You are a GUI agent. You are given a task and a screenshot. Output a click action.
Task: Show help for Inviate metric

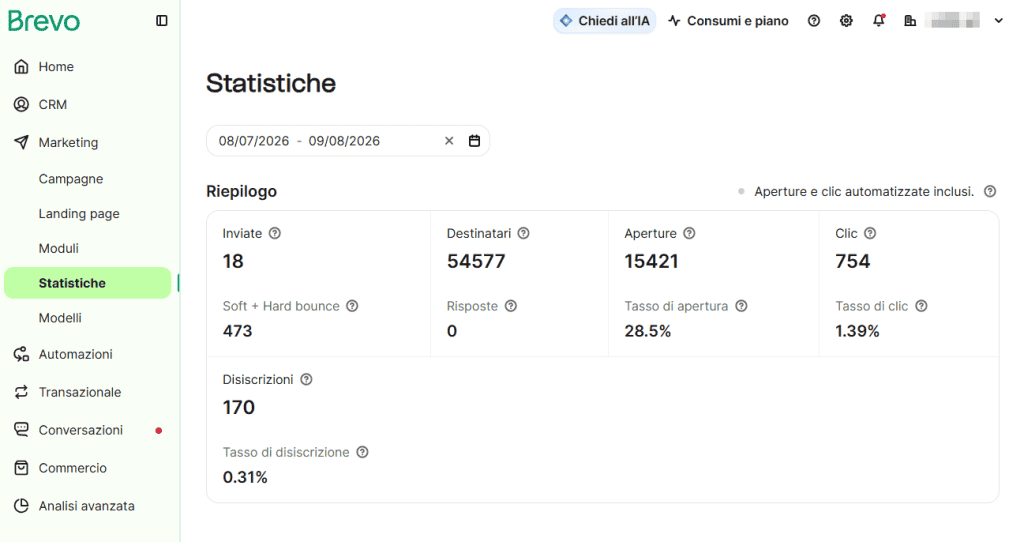coord(275,233)
